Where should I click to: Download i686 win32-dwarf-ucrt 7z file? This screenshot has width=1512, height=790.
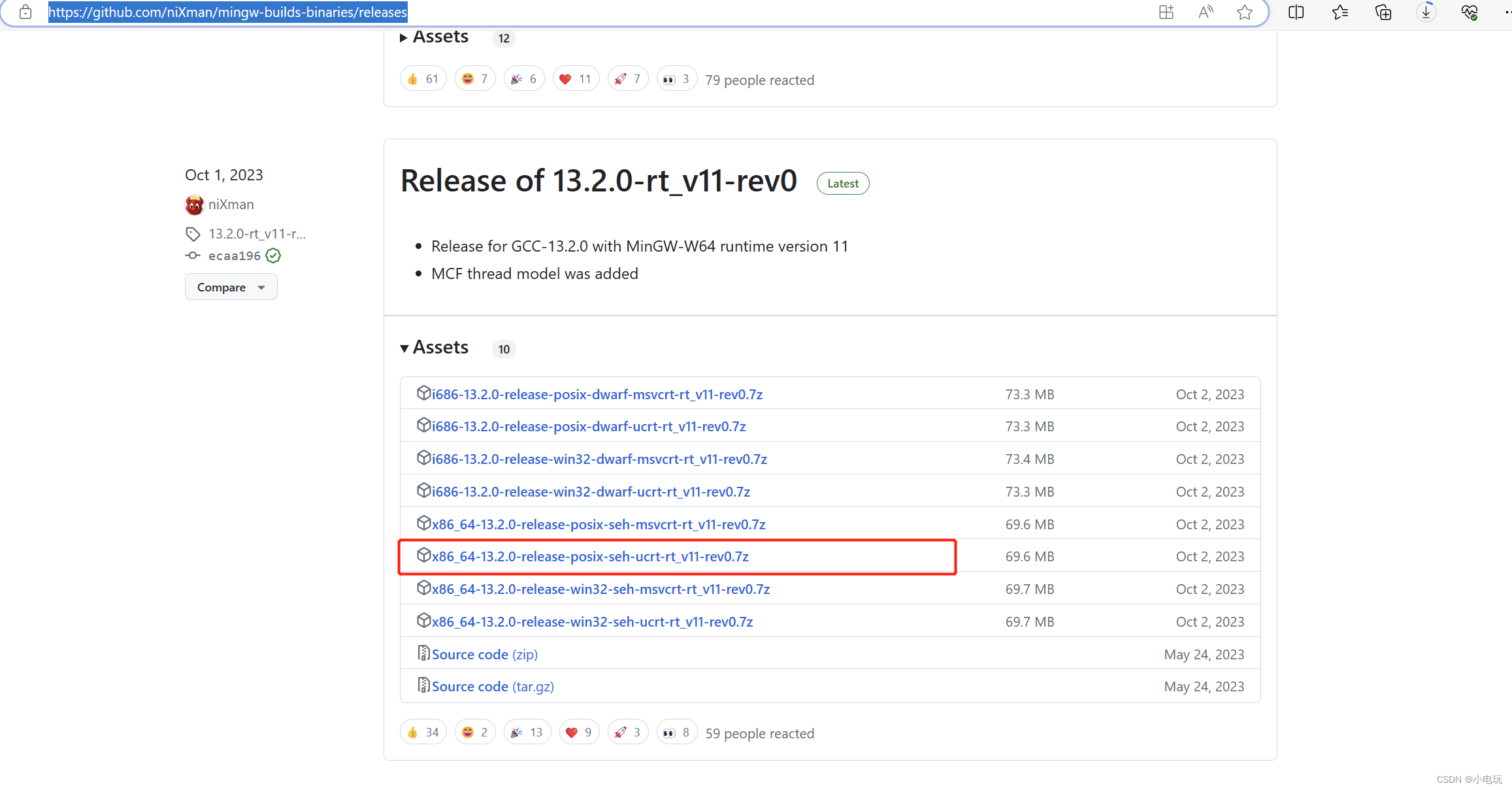click(x=591, y=492)
